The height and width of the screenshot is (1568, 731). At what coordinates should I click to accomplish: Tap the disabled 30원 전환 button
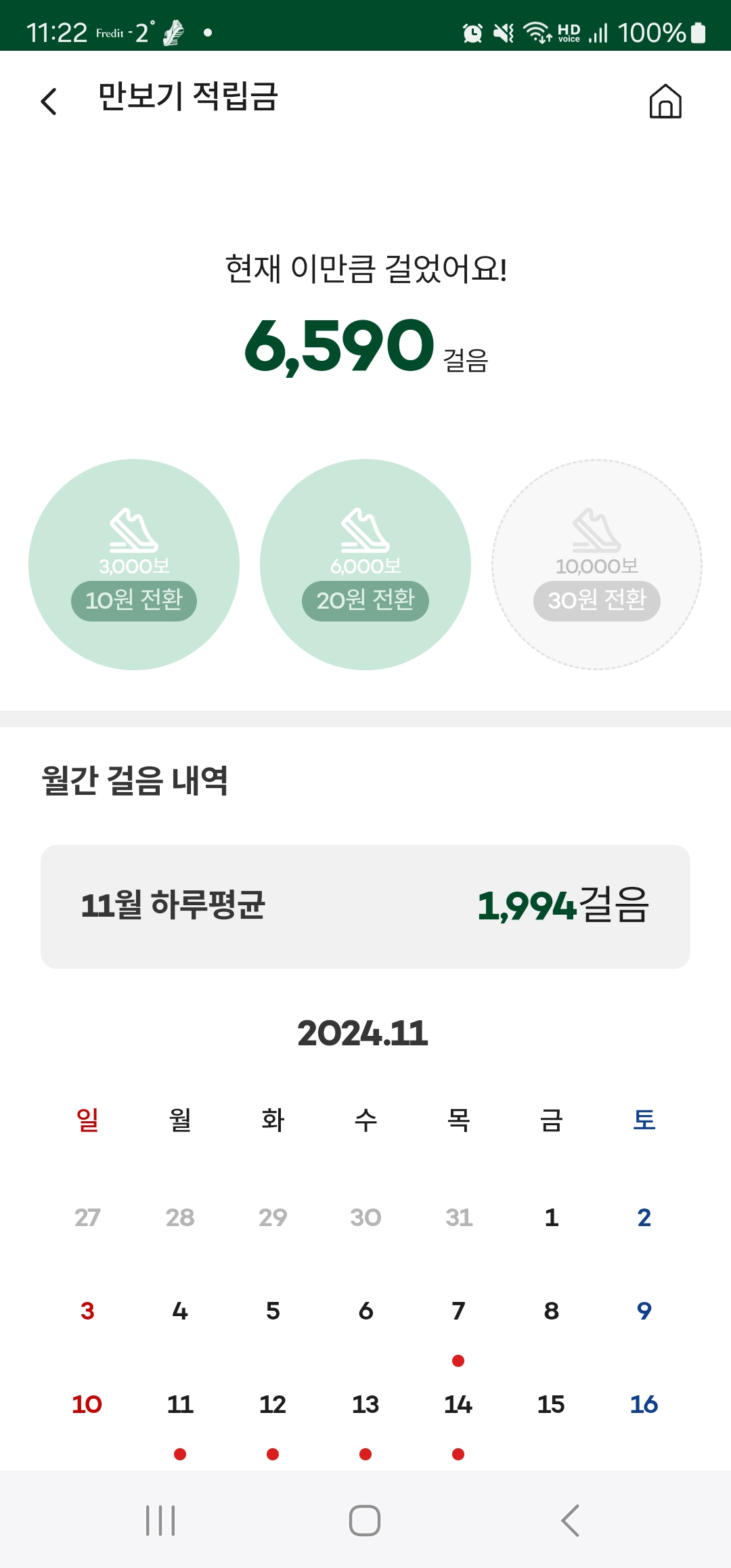[x=596, y=601]
